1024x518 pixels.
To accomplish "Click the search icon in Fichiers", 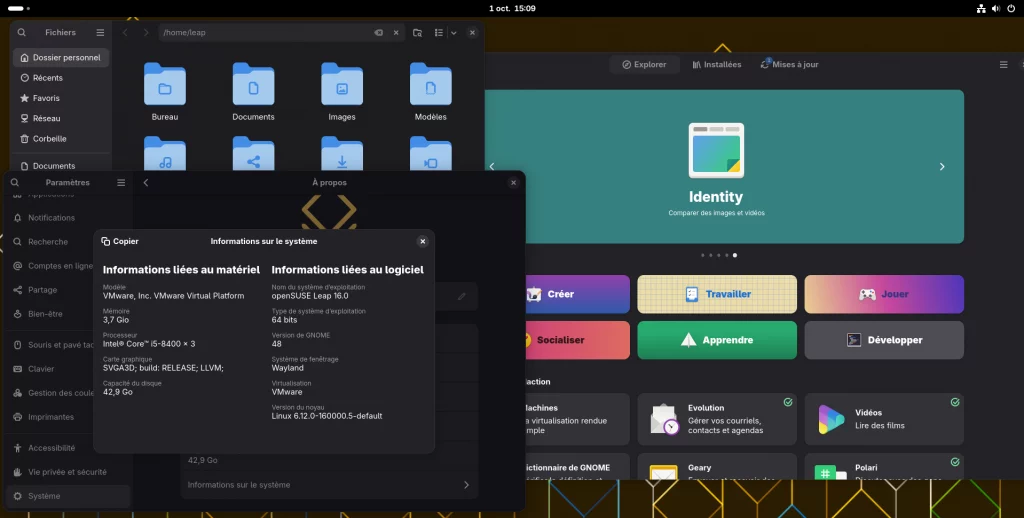I will click(x=22, y=33).
